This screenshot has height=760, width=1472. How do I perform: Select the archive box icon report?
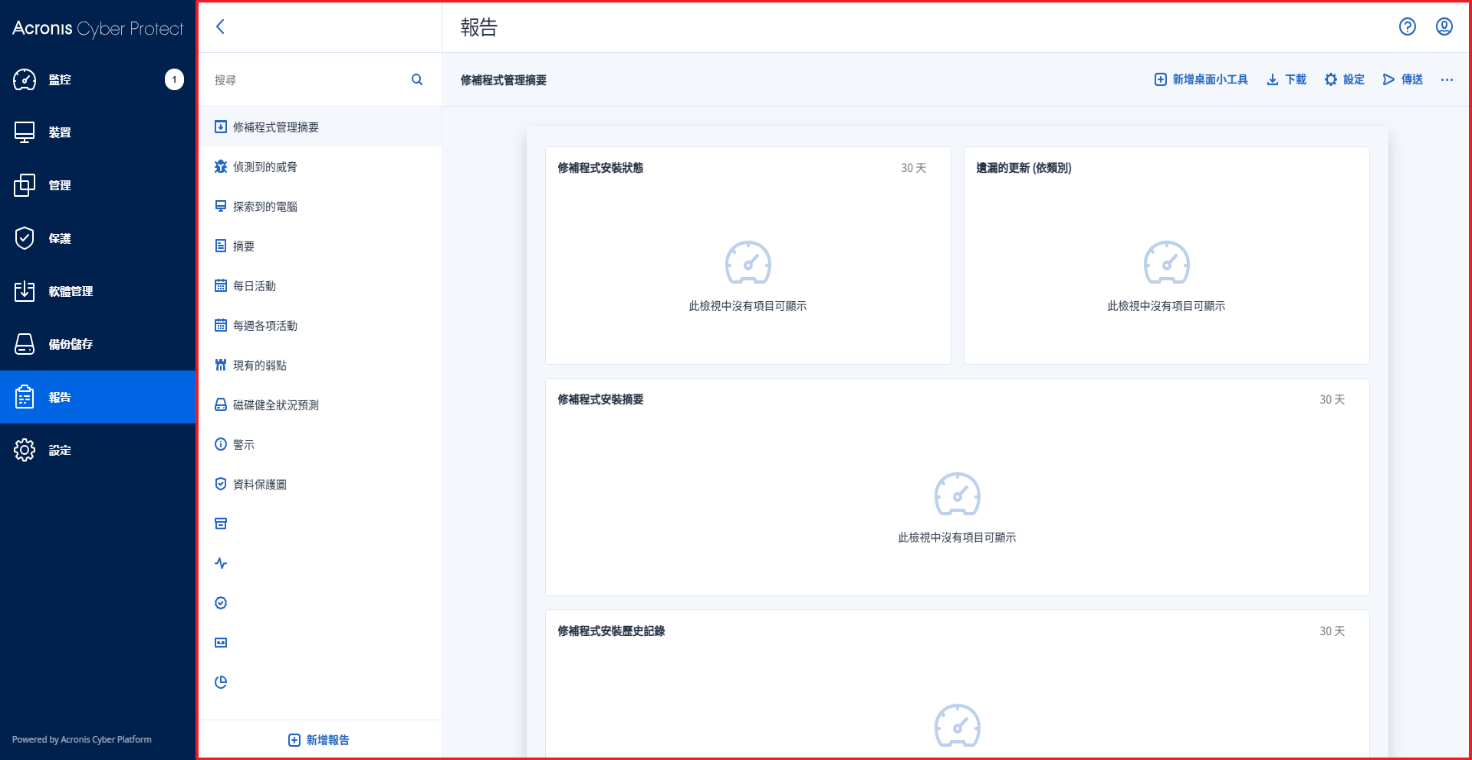(x=221, y=524)
